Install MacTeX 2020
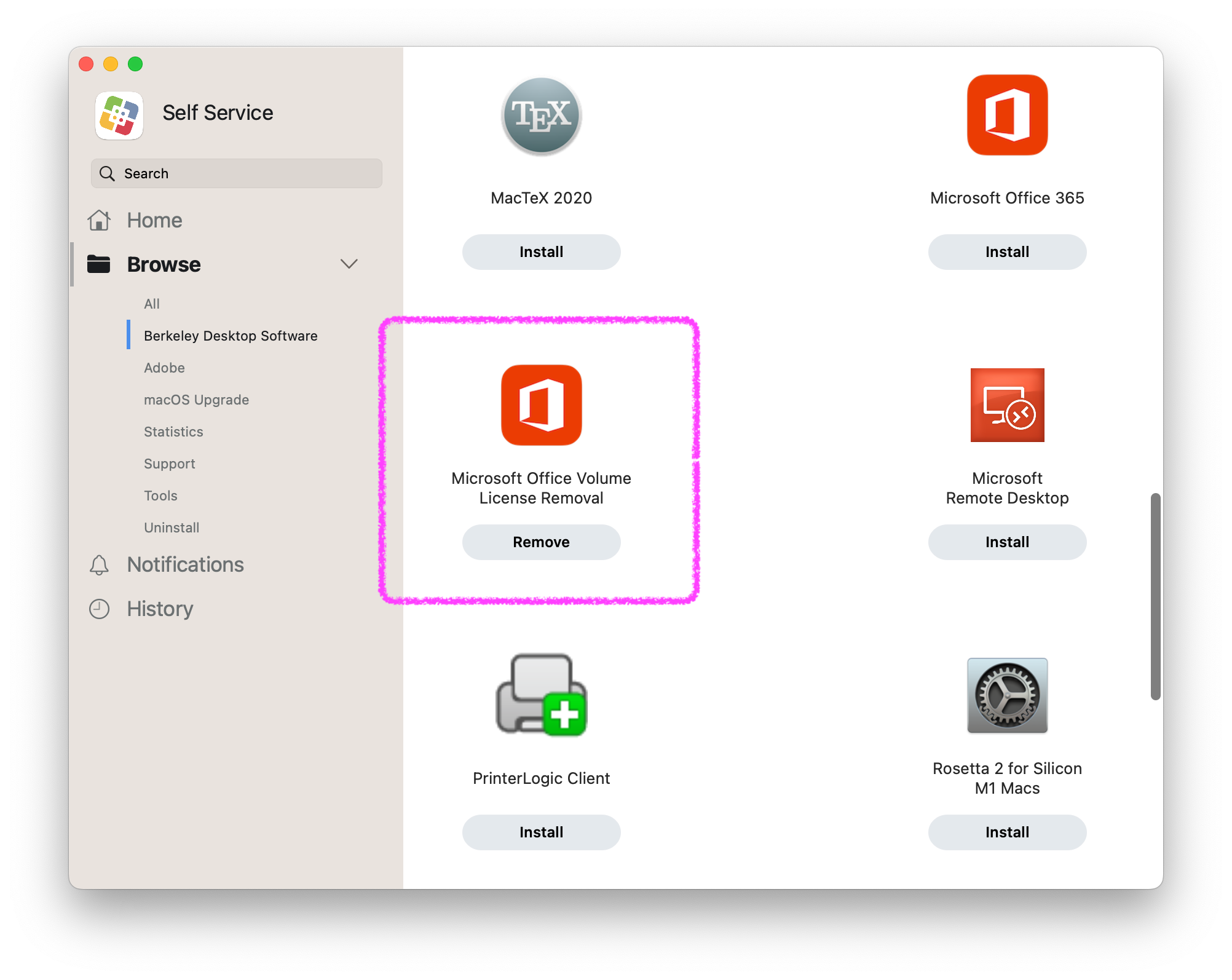 (541, 252)
